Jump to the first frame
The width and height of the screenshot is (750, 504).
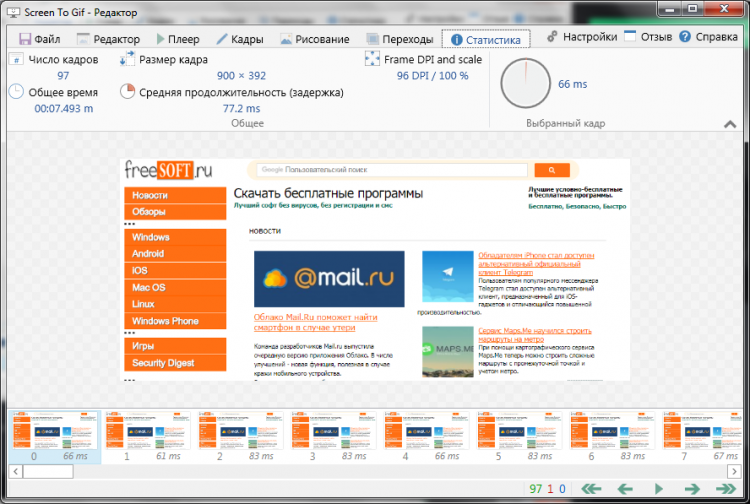(591, 489)
